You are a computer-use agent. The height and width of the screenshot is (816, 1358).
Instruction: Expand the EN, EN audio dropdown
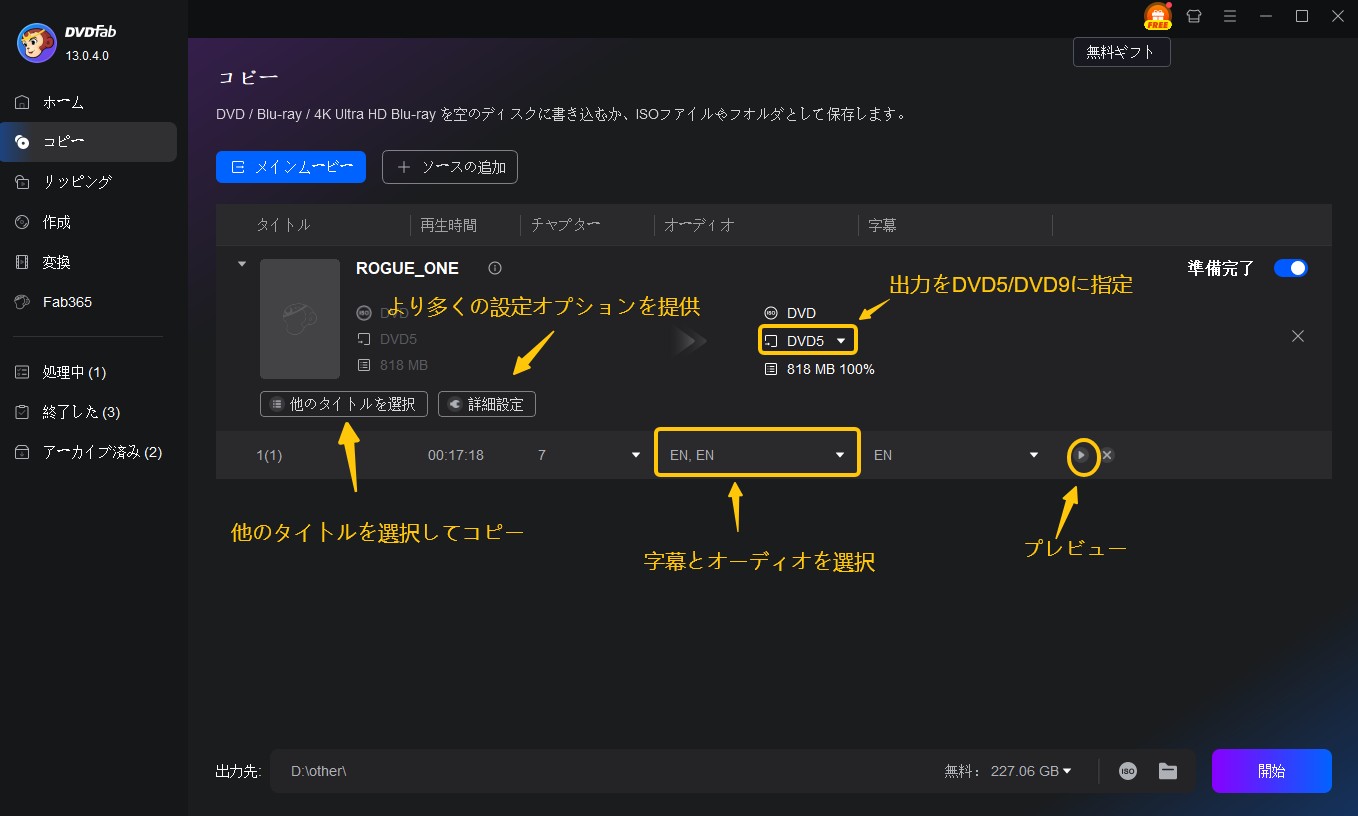(x=757, y=455)
